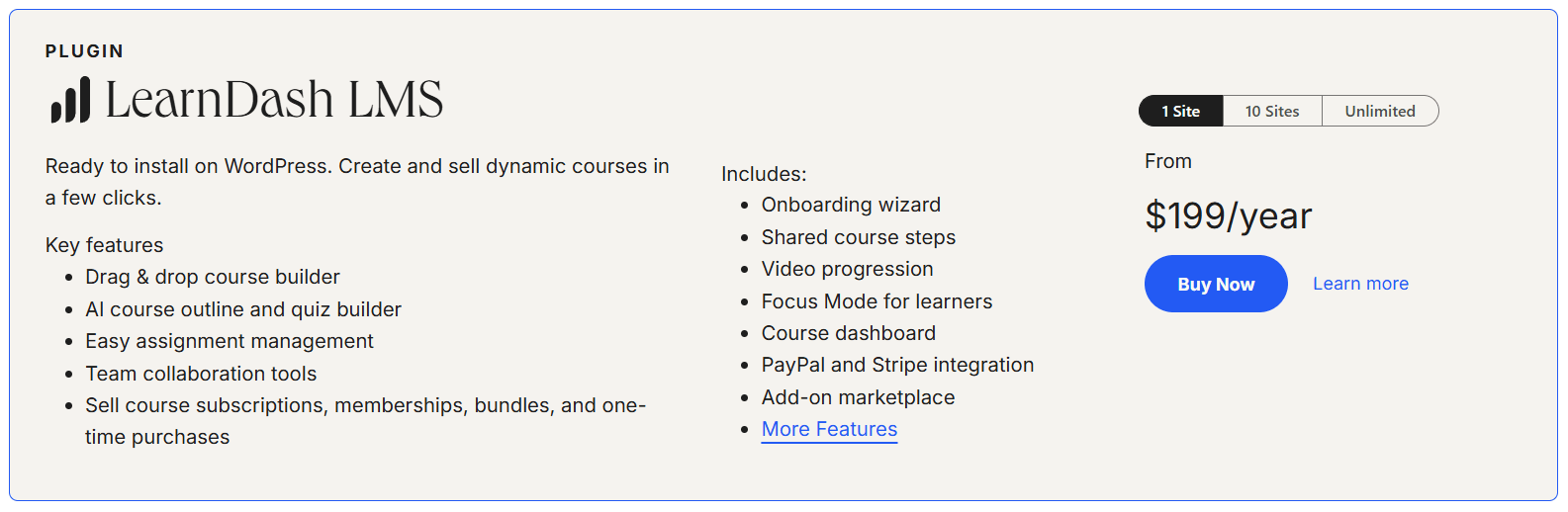Screen dimensions: 1568x512
Task: Click Focus Mode for learners item
Action: click(x=876, y=301)
